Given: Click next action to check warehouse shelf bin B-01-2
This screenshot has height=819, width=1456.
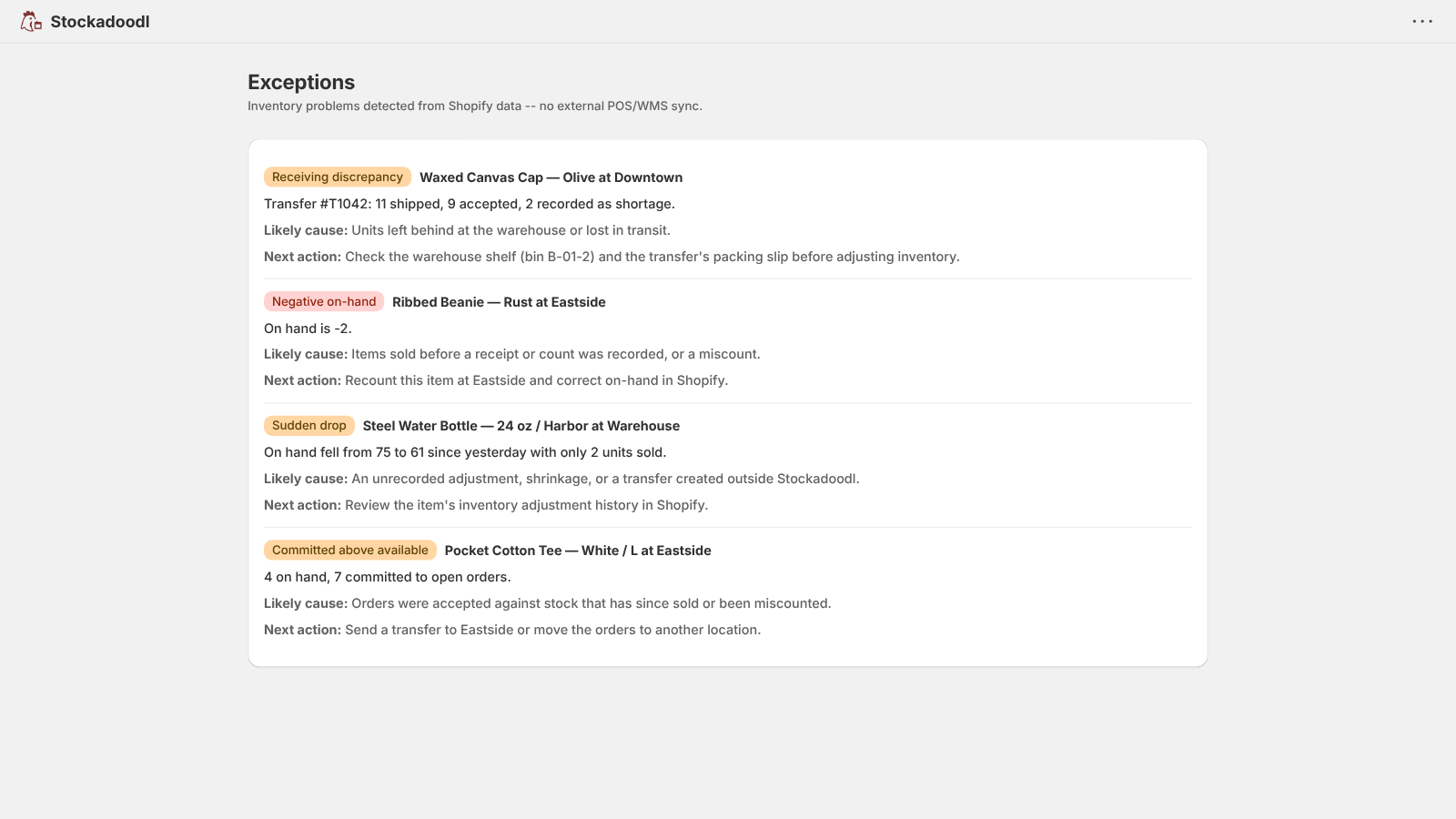Looking at the screenshot, I should [x=612, y=257].
